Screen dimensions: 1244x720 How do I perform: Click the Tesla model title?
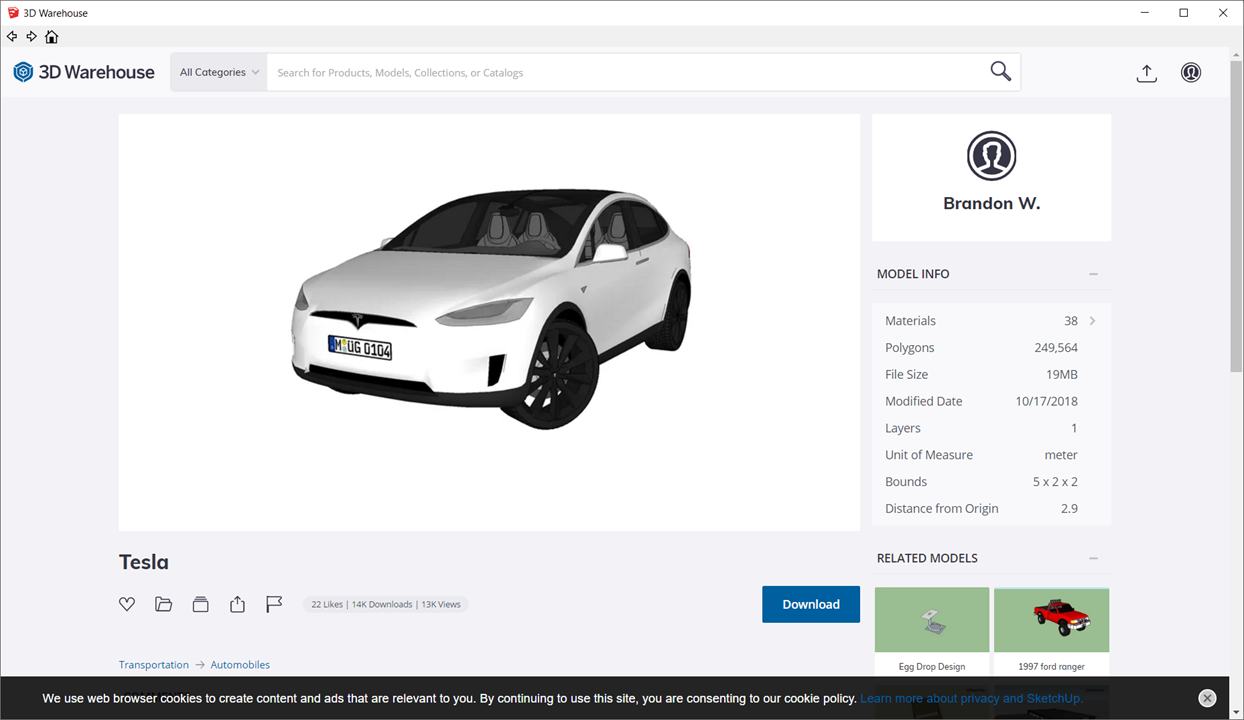click(x=144, y=562)
